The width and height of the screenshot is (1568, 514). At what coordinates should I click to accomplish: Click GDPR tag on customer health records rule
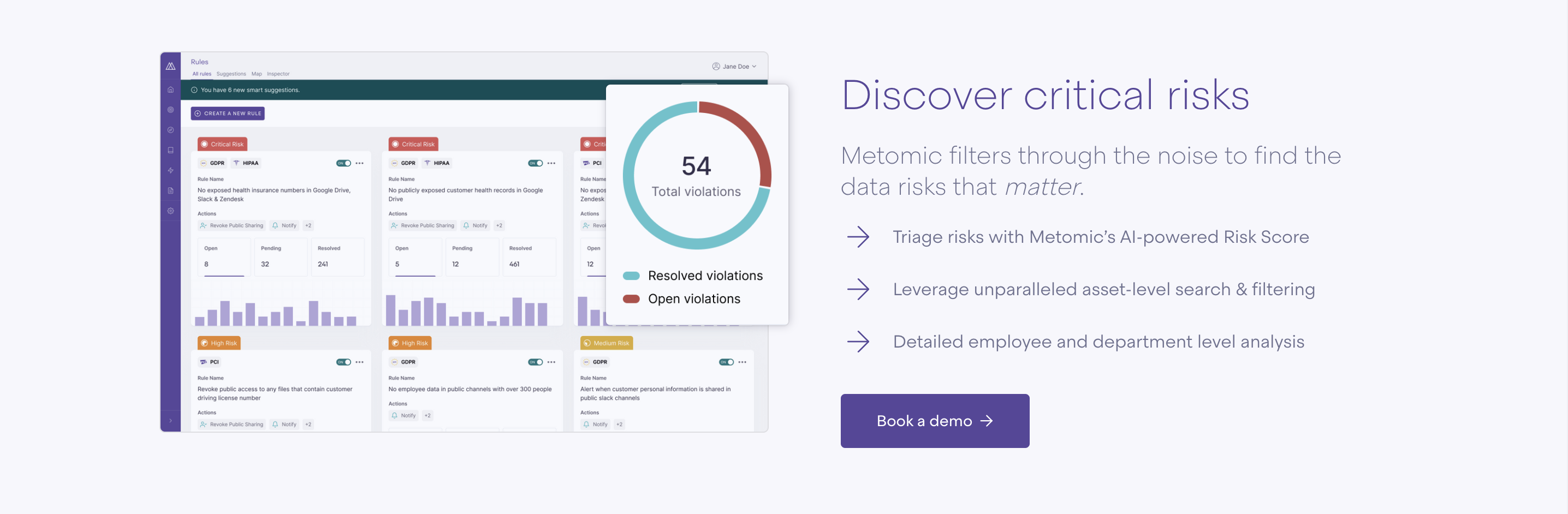click(403, 163)
